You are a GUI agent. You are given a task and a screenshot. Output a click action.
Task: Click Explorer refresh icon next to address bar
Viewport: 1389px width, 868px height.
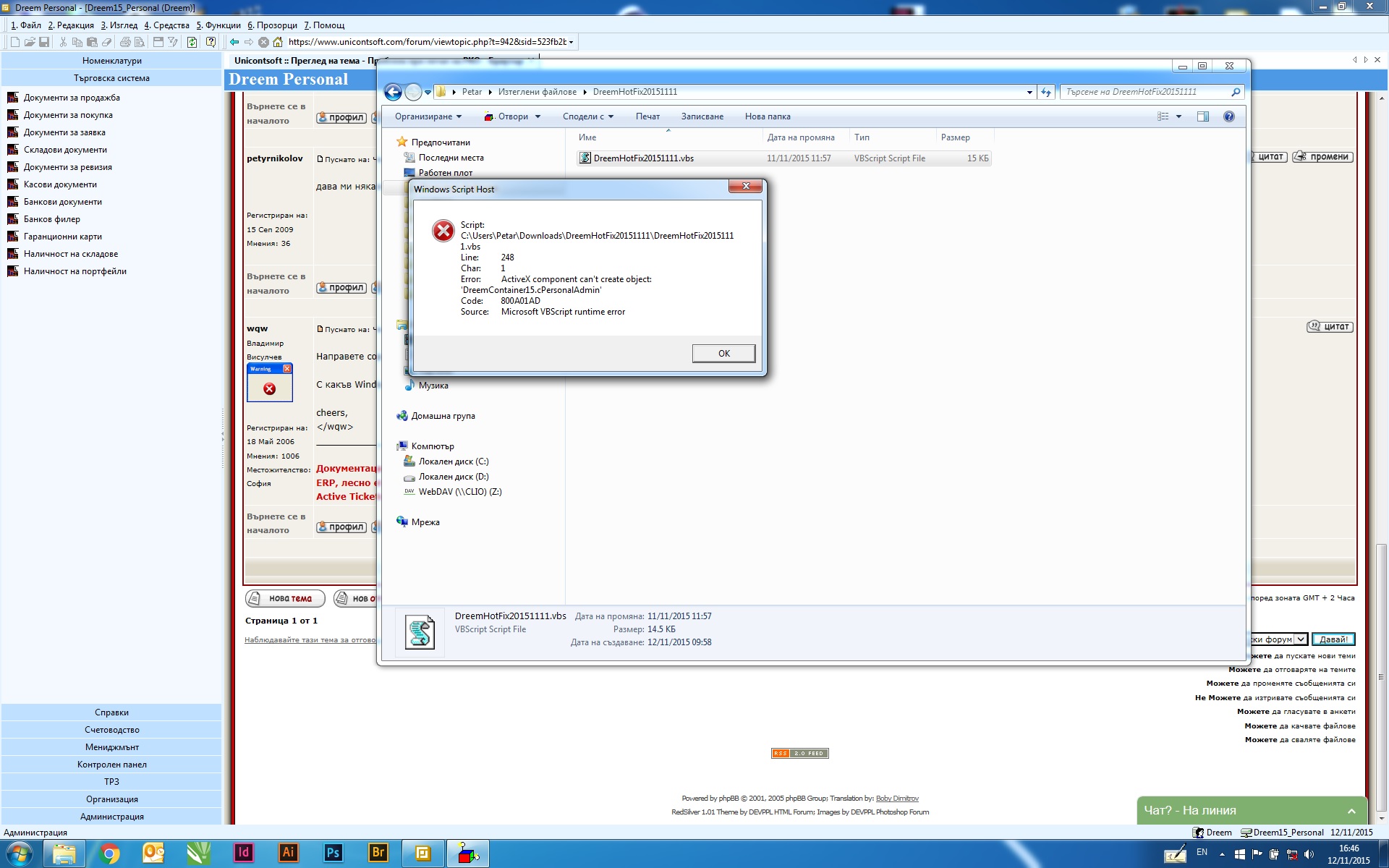tap(1046, 92)
